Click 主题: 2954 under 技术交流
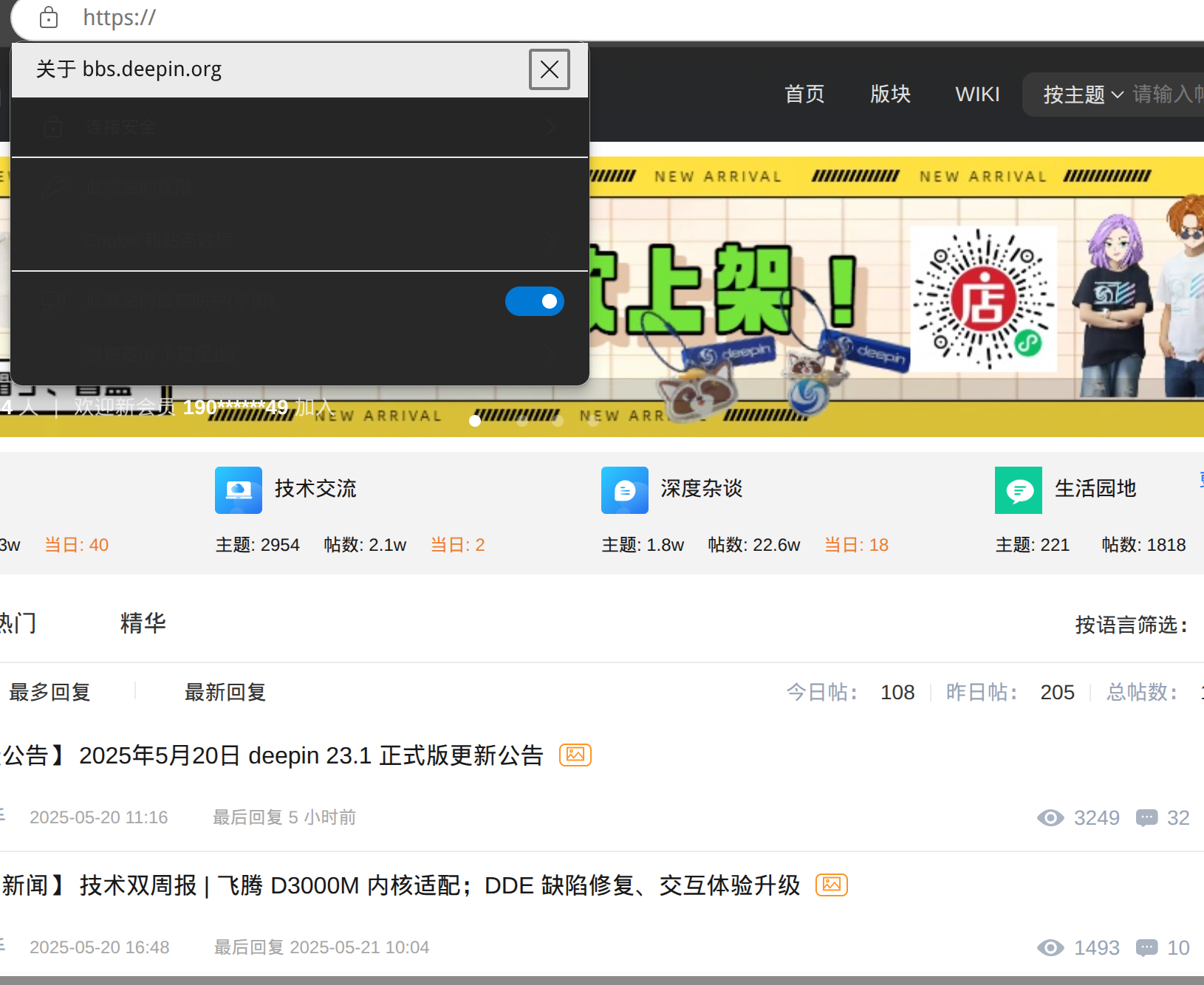This screenshot has width=1204, height=985. click(x=257, y=545)
